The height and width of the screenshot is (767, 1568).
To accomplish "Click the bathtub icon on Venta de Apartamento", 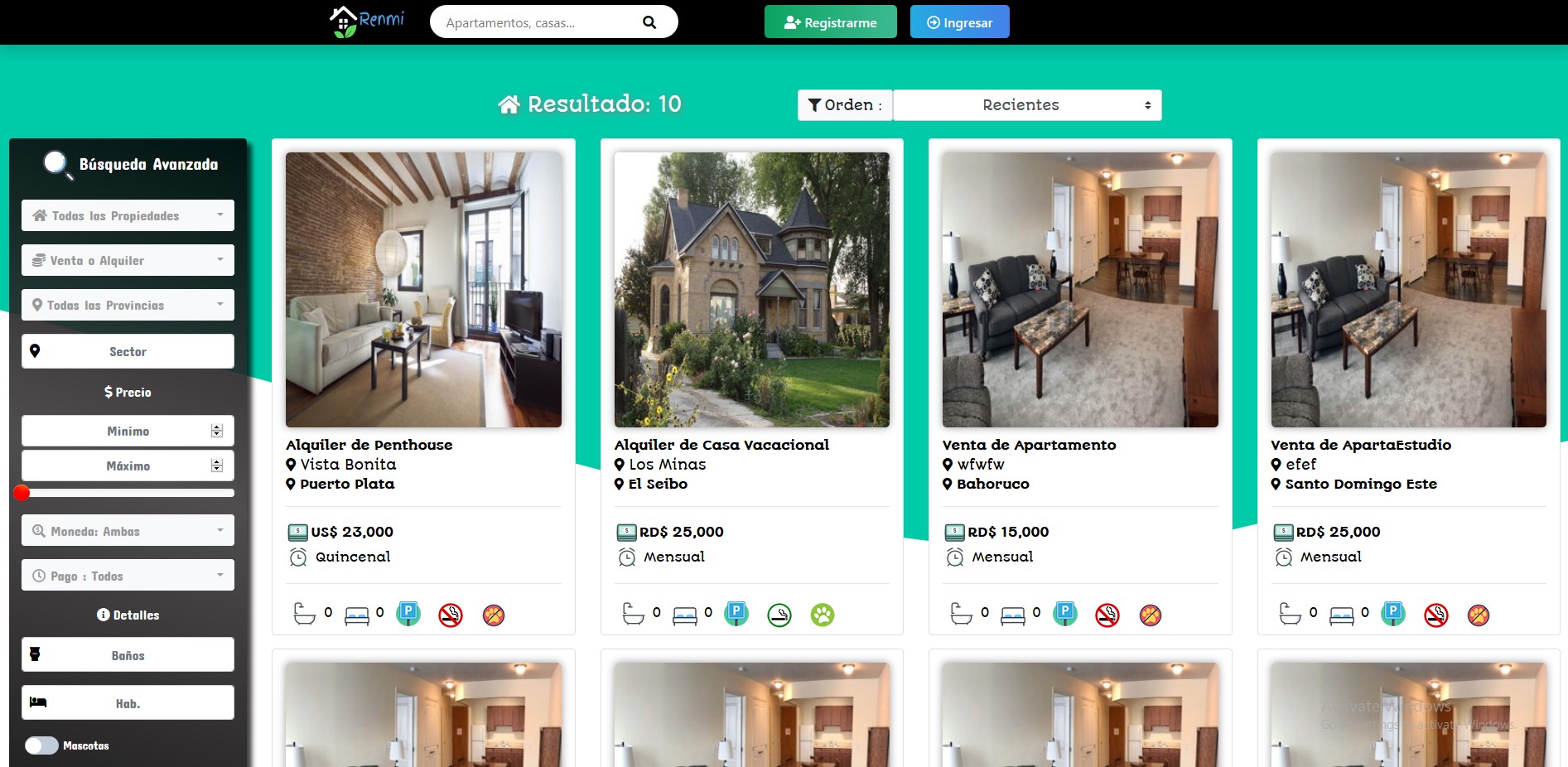I will [x=961, y=614].
